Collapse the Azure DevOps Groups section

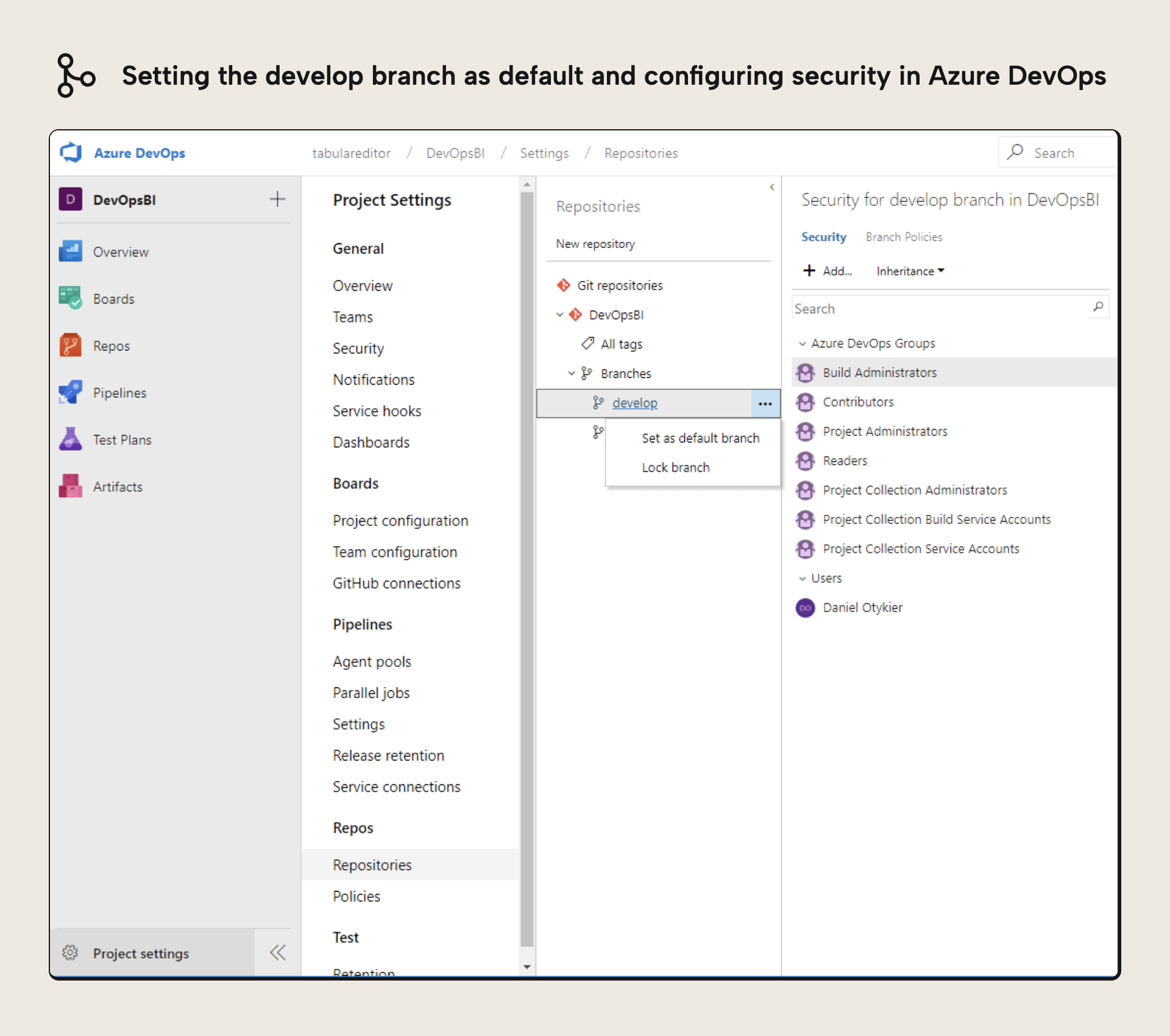click(x=803, y=344)
